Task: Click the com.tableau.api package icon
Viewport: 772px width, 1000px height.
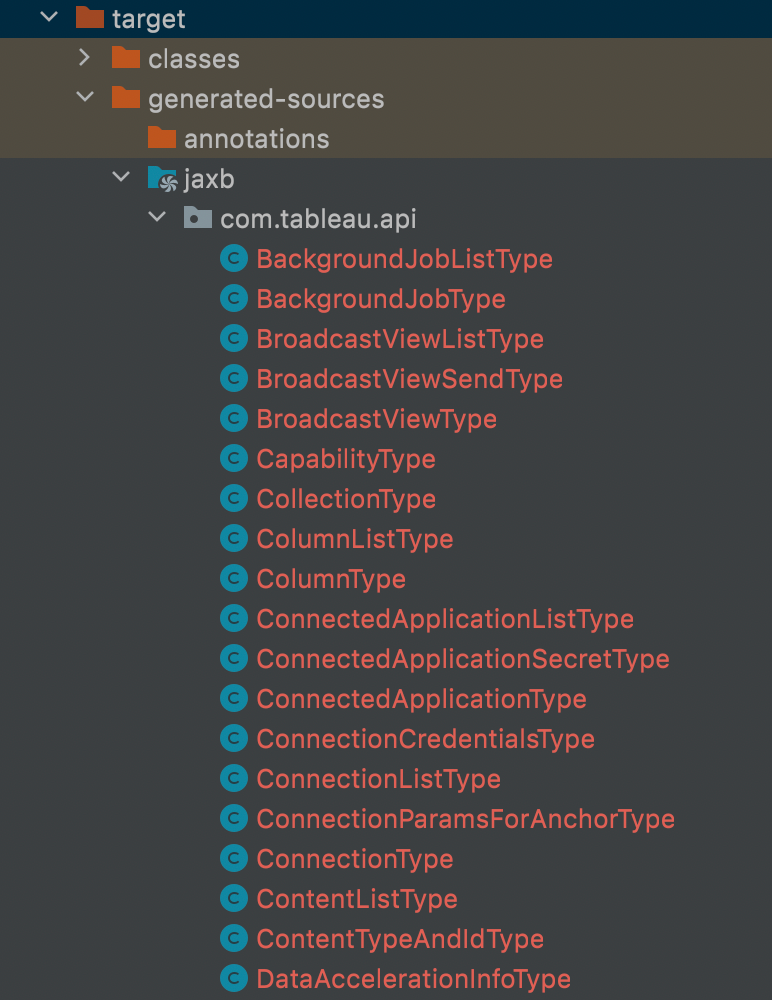Action: pyautogui.click(x=197, y=218)
